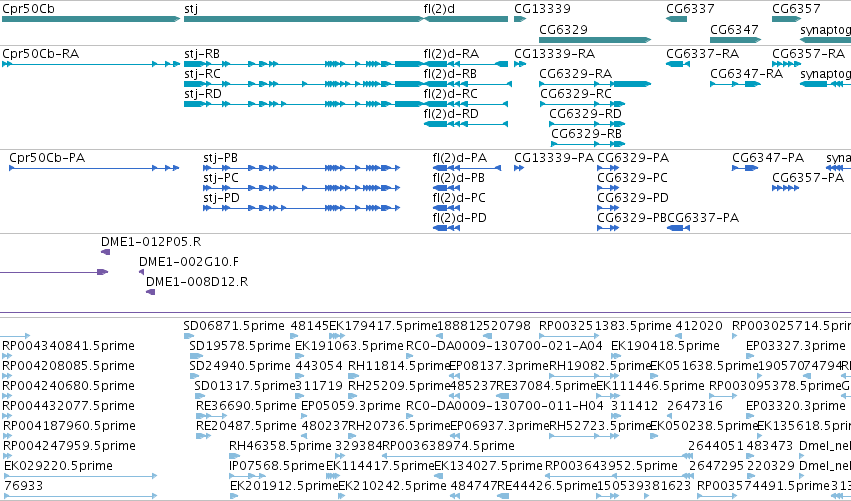The image size is (851, 501).
Task: Click the CG6347-RA transcript label
Action: coord(746,74)
